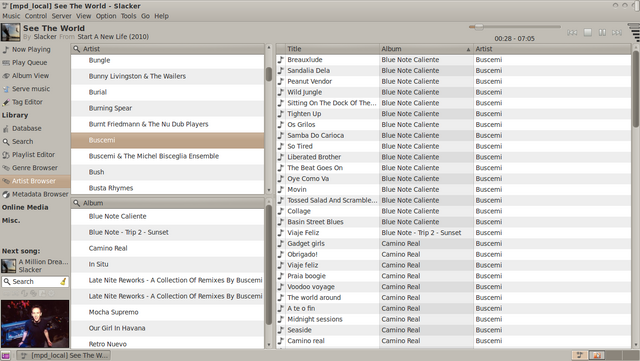640x361 pixels.
Task: Select the Voodoo voyage track
Action: (x=453, y=287)
